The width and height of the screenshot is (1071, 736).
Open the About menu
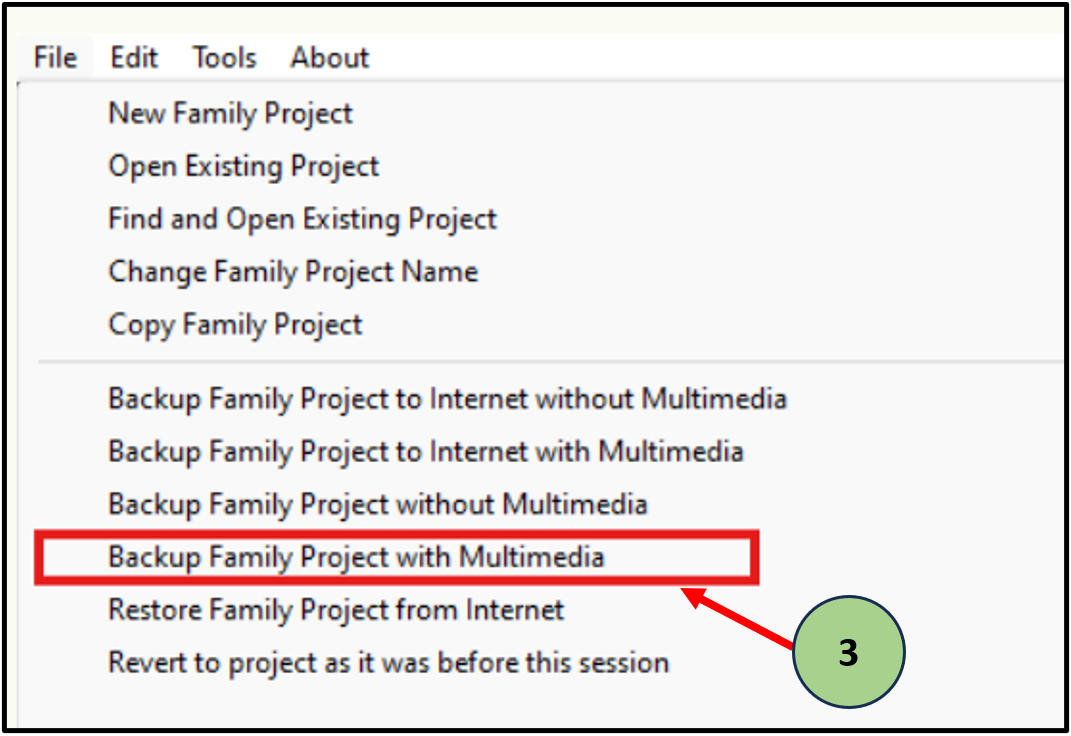tap(330, 58)
